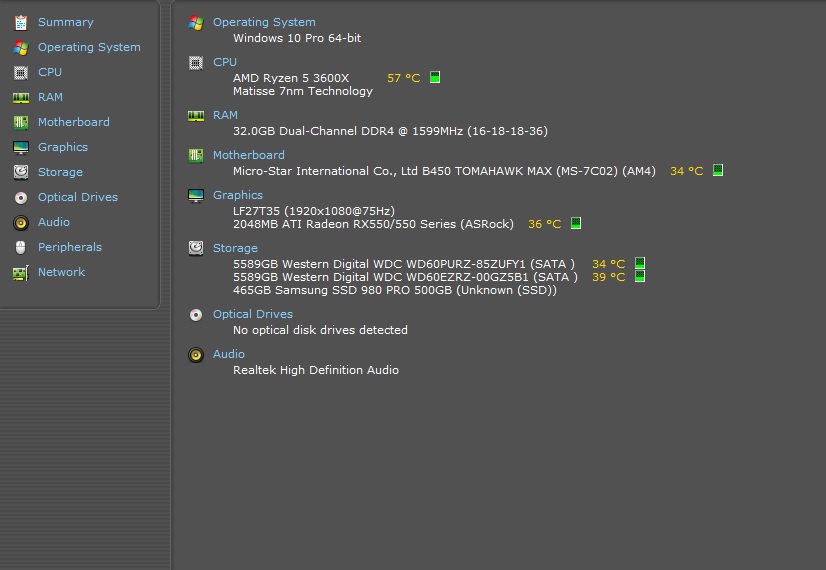This screenshot has height=570, width=826.
Task: Click the Audio speaker icon in summary panel
Action: point(196,355)
